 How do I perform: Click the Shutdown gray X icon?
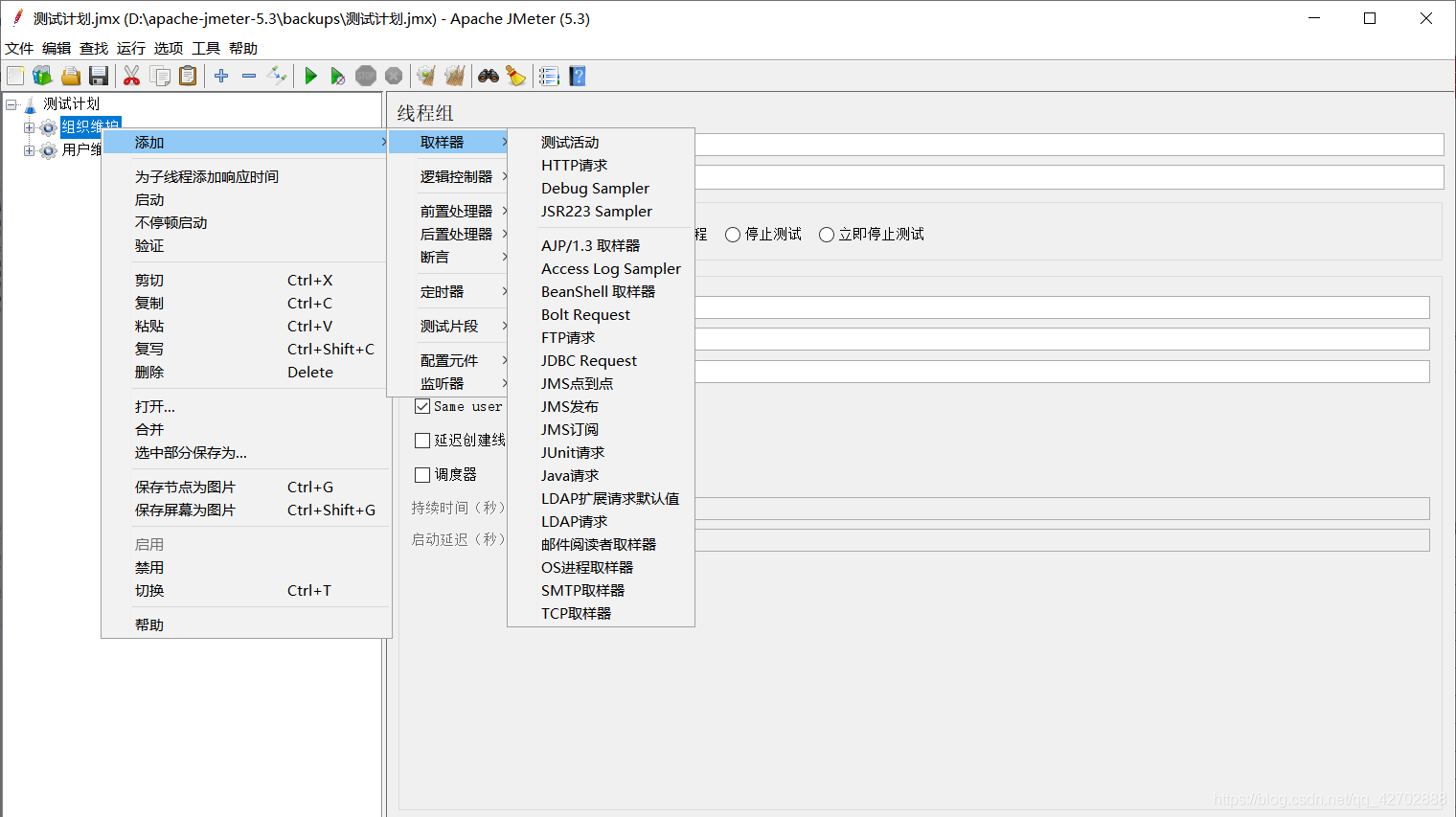pyautogui.click(x=393, y=76)
